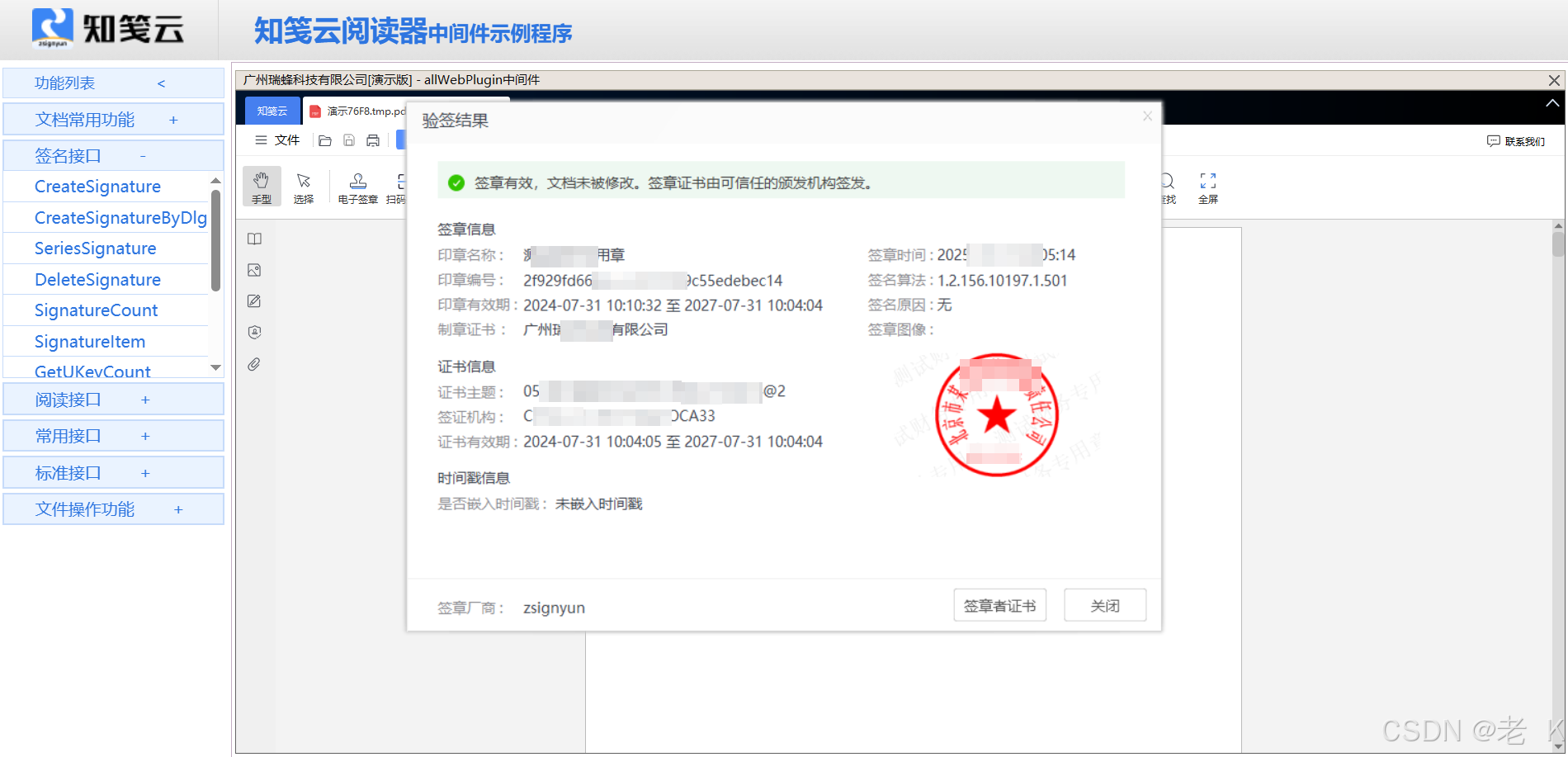The height and width of the screenshot is (757, 1568).
Task: Click the 签章者证书 button
Action: [1000, 605]
